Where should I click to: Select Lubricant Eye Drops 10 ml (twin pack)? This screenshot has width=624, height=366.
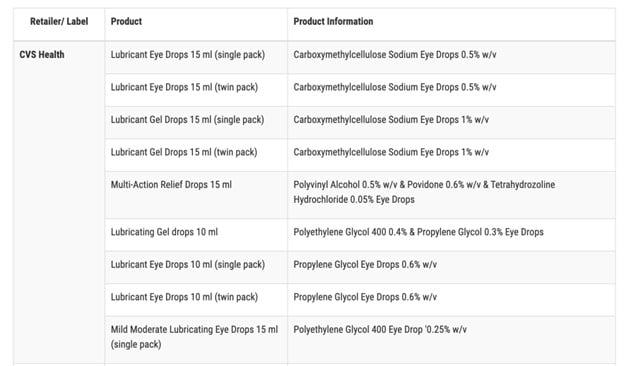[184, 297]
